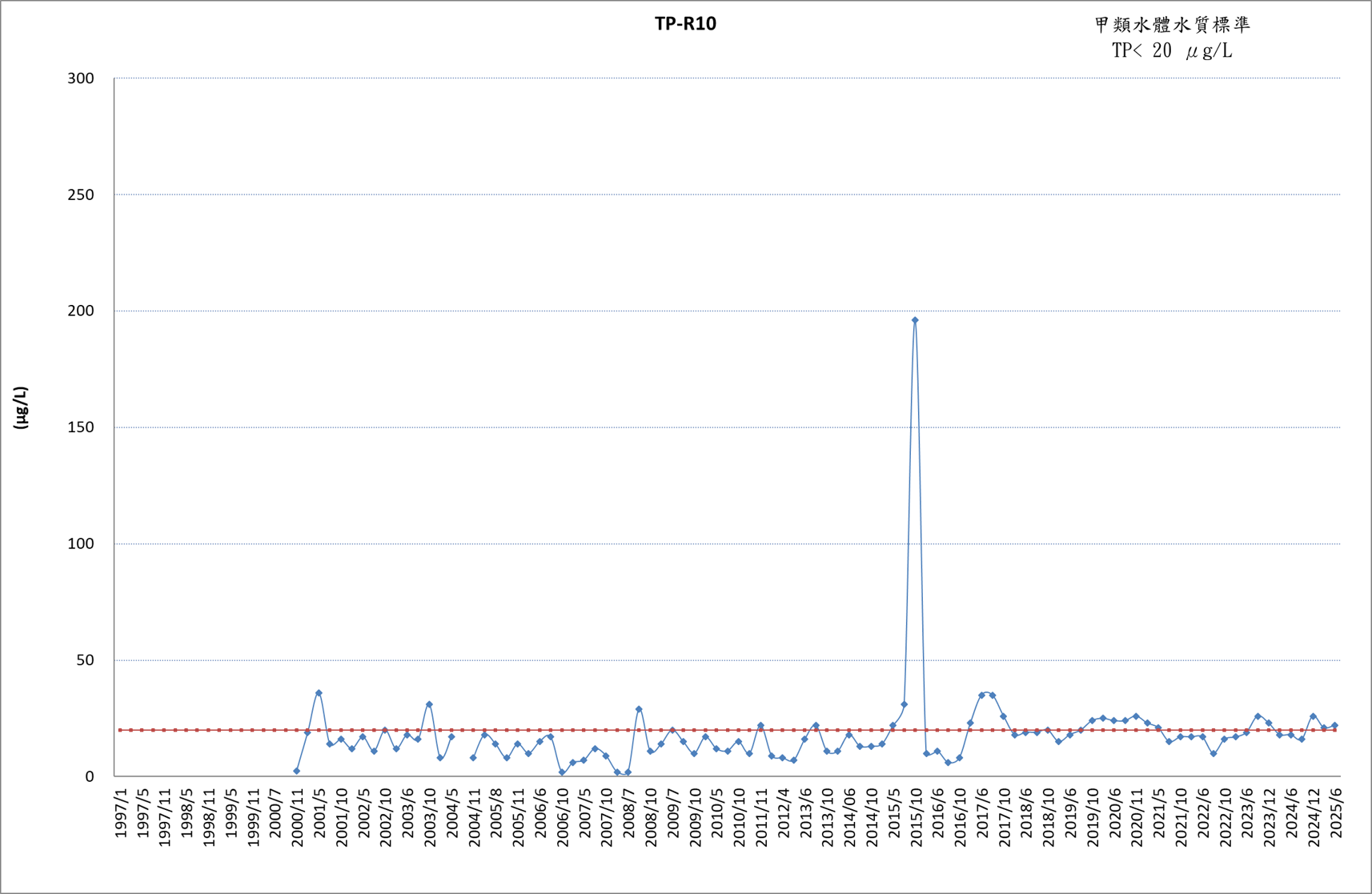Select the highest spike data point near 196

pos(915,320)
